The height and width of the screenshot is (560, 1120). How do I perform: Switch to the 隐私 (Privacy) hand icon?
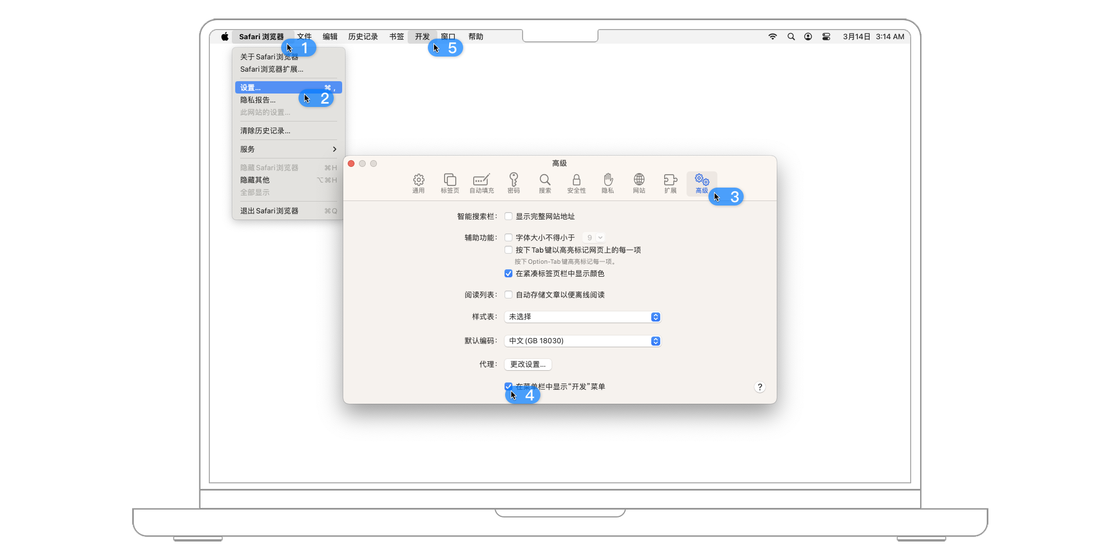tap(607, 182)
